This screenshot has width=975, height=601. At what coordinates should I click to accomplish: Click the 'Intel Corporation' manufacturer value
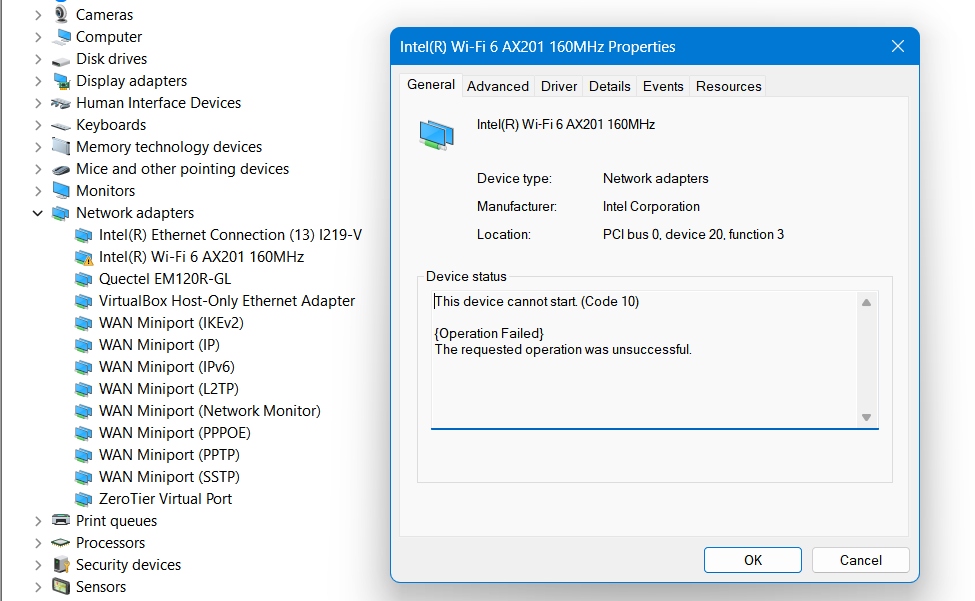tap(651, 206)
